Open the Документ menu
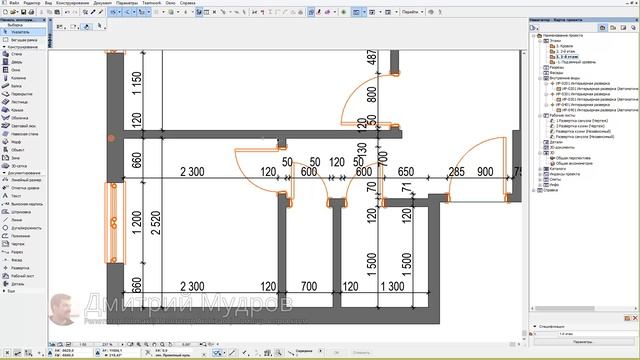 (x=102, y=3)
